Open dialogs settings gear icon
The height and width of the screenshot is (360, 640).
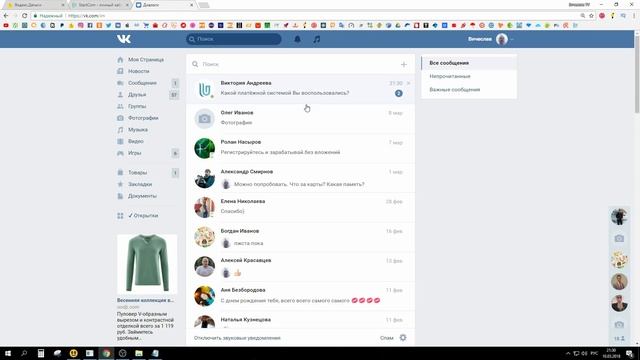click(403, 338)
